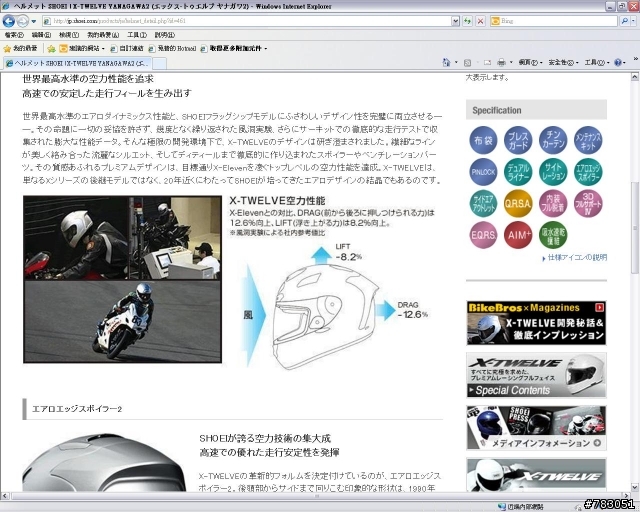Click the チンカーテン specification icon

coord(553,140)
